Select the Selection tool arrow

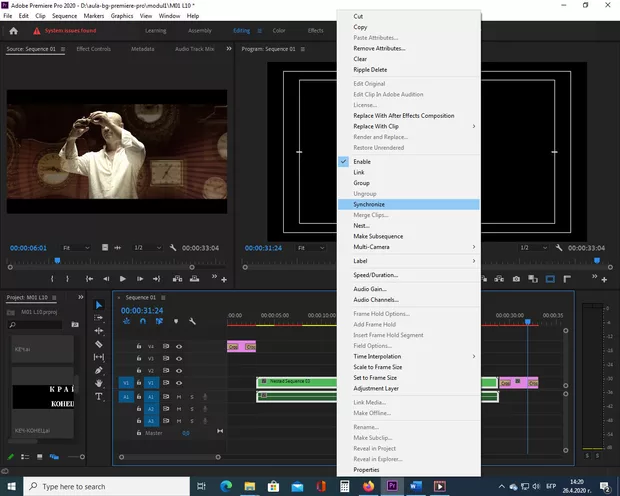[99, 305]
